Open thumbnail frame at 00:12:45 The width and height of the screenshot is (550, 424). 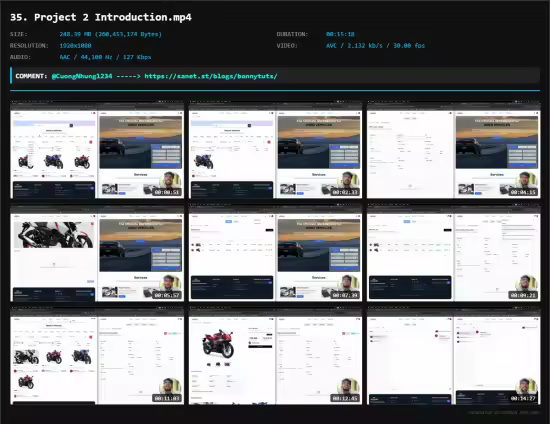(x=275, y=355)
